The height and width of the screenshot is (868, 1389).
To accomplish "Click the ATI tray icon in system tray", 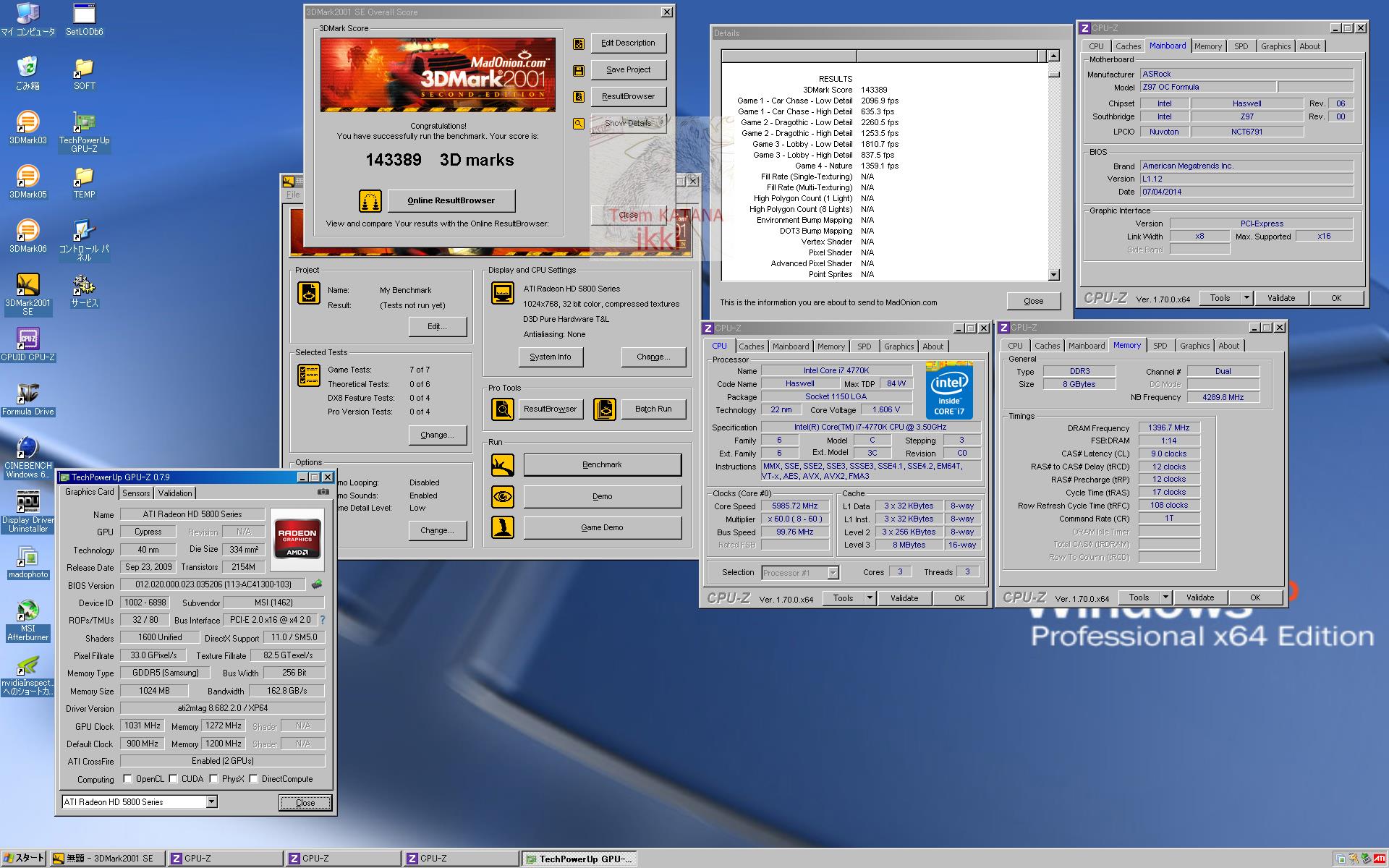I will click(1380, 859).
